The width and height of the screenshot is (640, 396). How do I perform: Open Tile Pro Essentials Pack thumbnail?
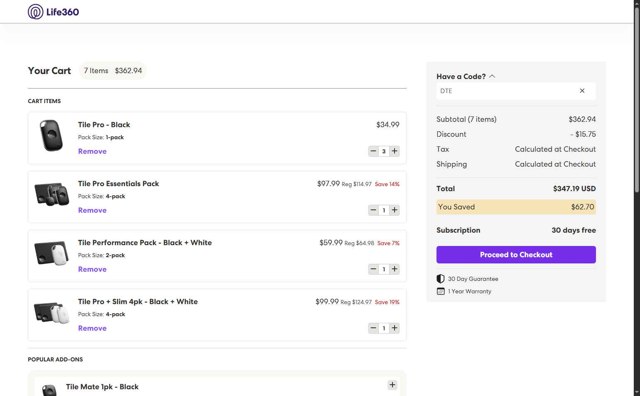pos(51,194)
